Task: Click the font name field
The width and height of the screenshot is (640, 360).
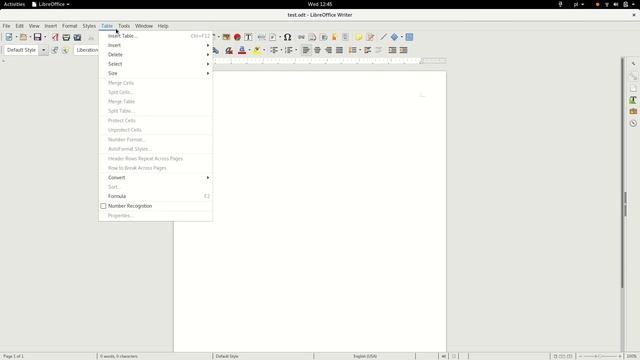Action: [x=87, y=50]
